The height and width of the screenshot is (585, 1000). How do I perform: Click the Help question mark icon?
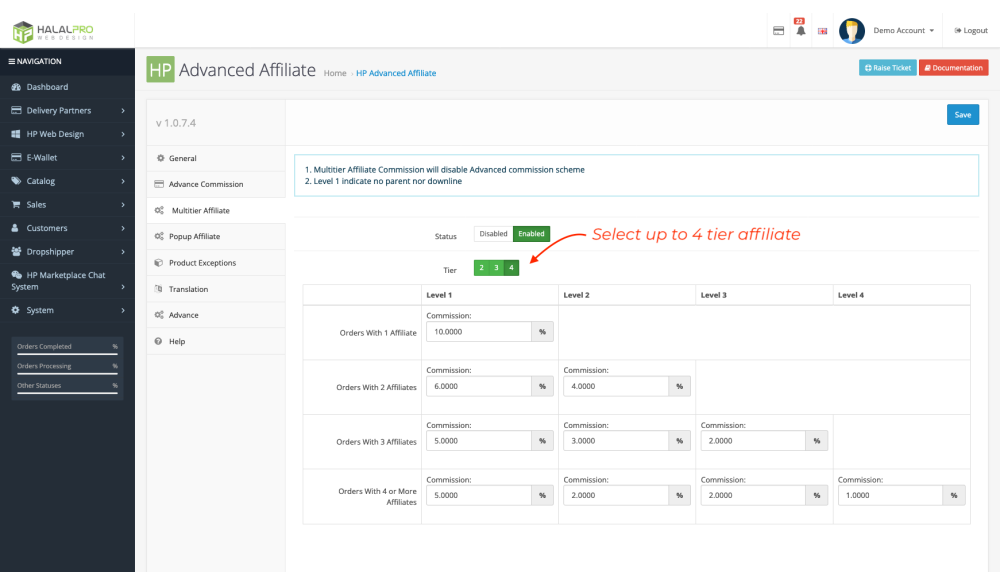click(159, 342)
